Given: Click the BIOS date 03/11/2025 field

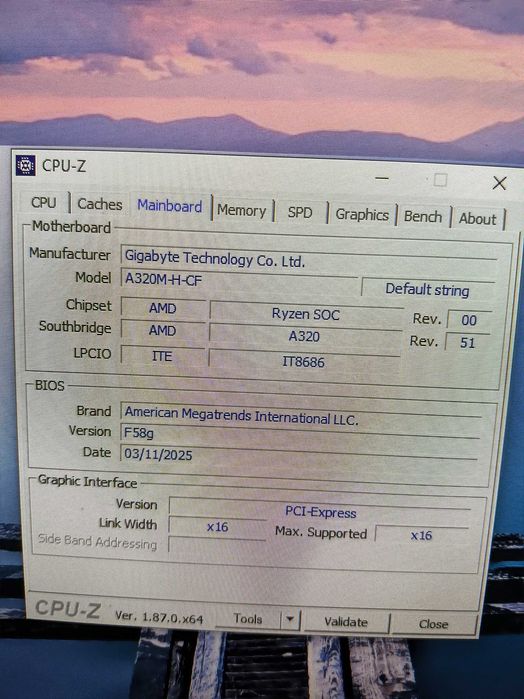Looking at the screenshot, I should coord(298,455).
